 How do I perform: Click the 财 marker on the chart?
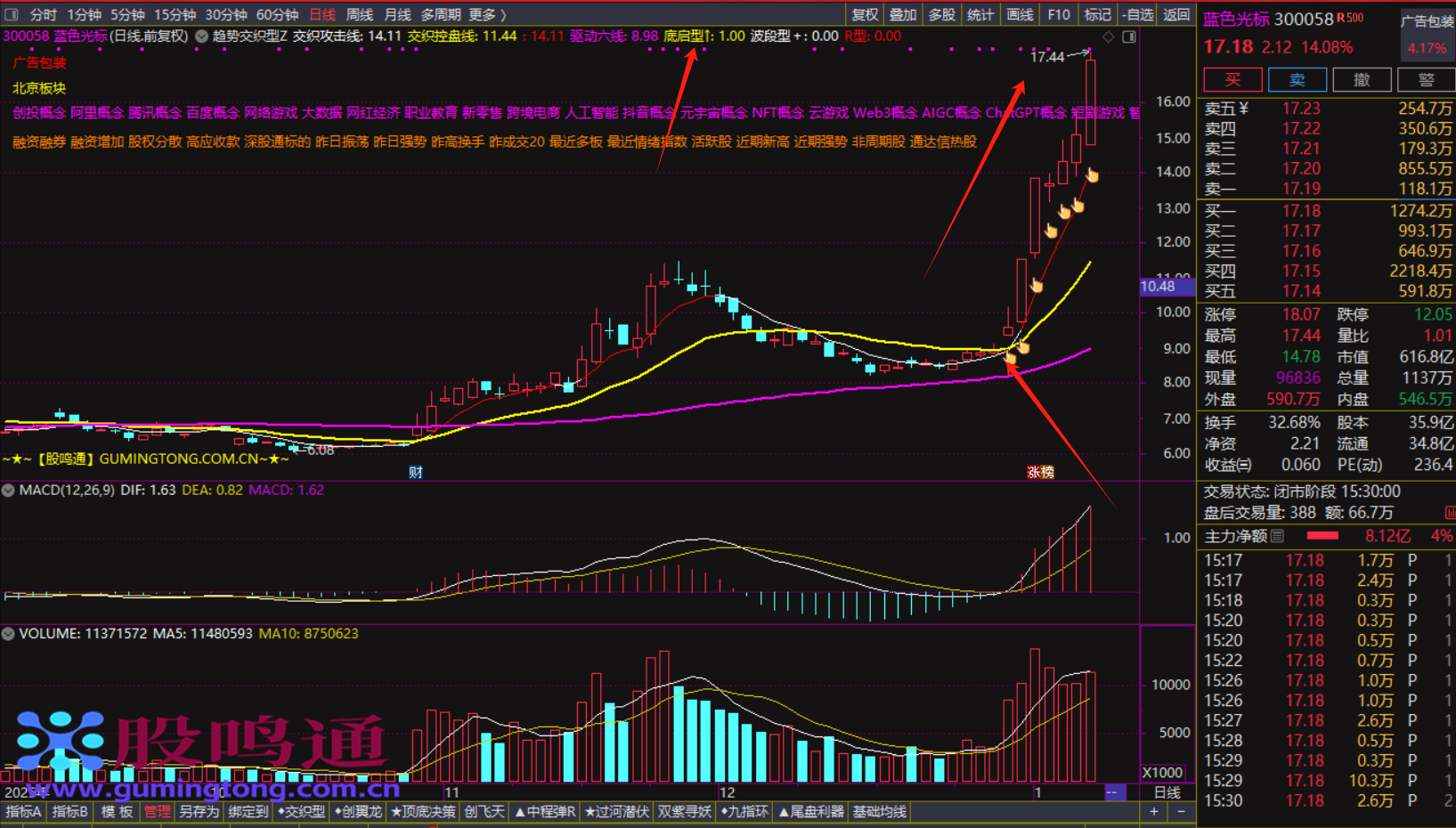pyautogui.click(x=415, y=472)
